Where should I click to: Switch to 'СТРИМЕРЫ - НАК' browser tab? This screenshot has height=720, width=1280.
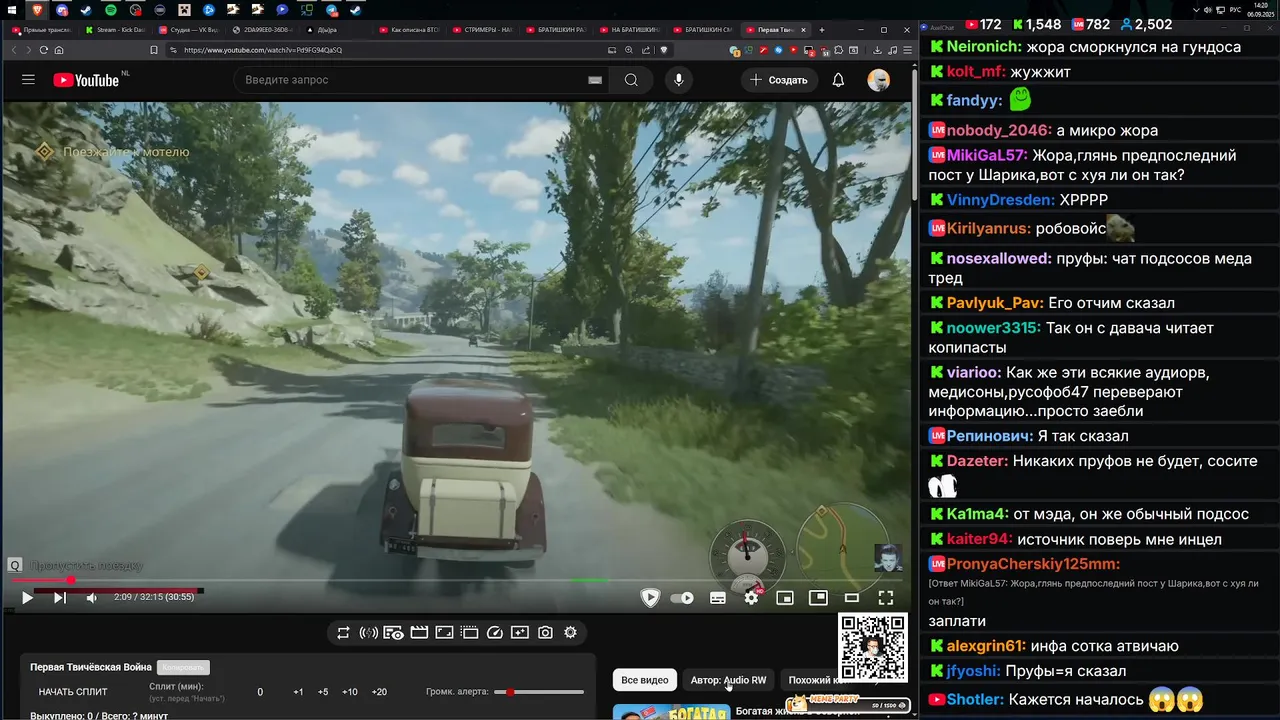click(x=483, y=30)
